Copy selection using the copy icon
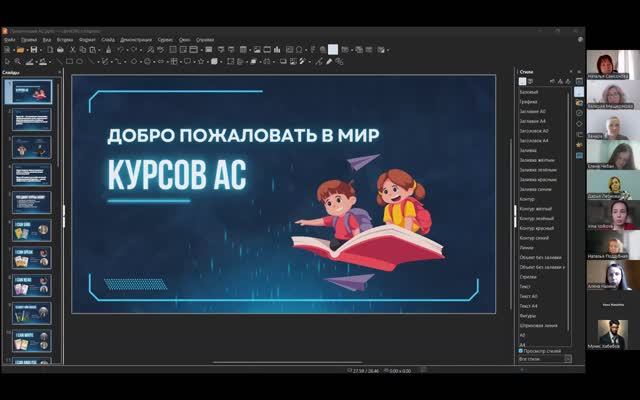Viewport: 640px width, 400px height. coord(82,50)
